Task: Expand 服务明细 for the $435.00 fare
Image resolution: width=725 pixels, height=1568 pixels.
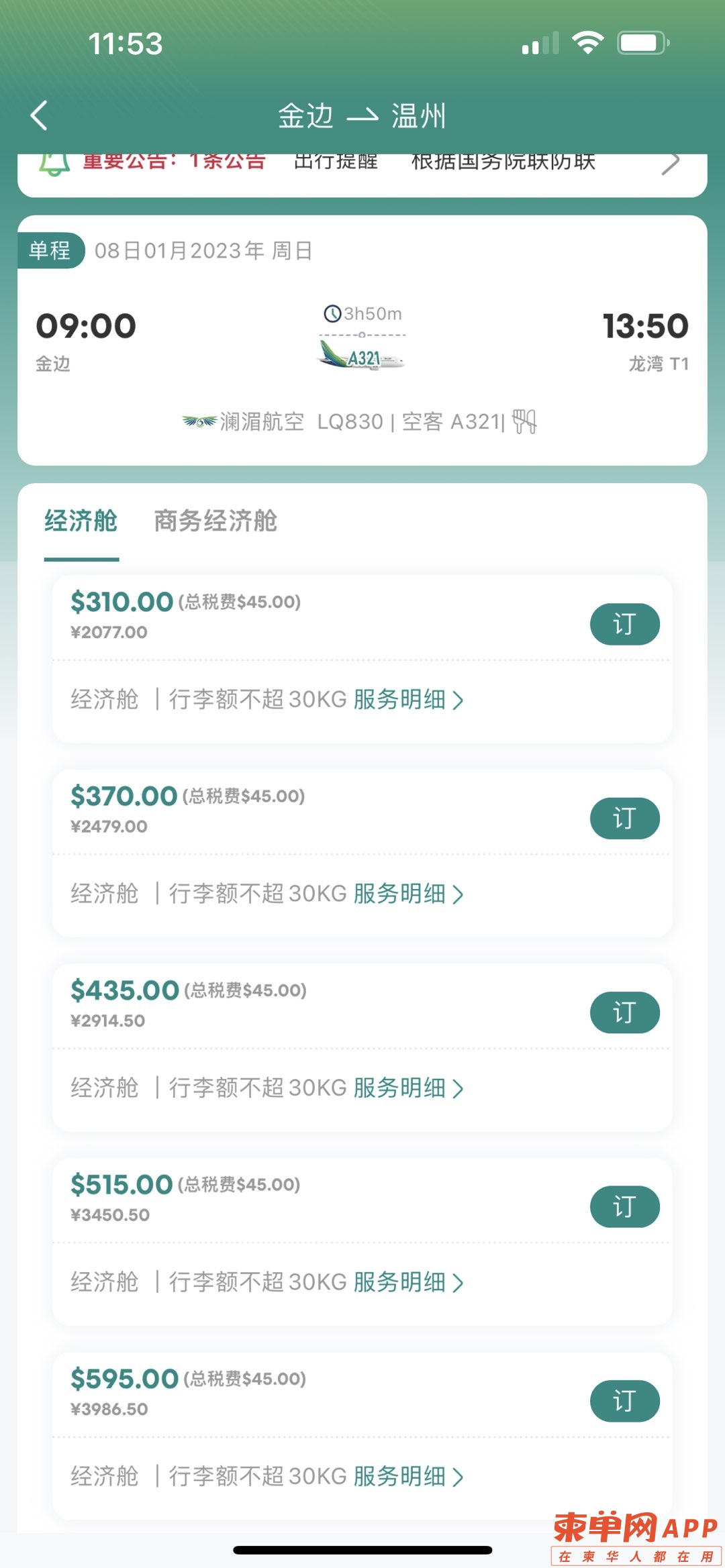Action: [408, 1088]
